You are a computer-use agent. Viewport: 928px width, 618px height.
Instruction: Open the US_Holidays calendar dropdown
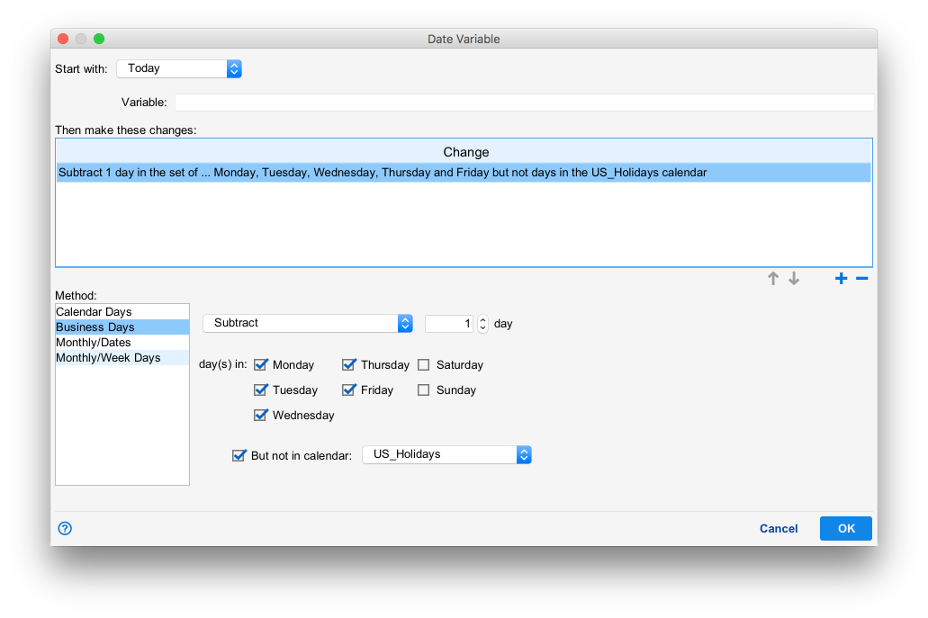pyautogui.click(x=446, y=454)
